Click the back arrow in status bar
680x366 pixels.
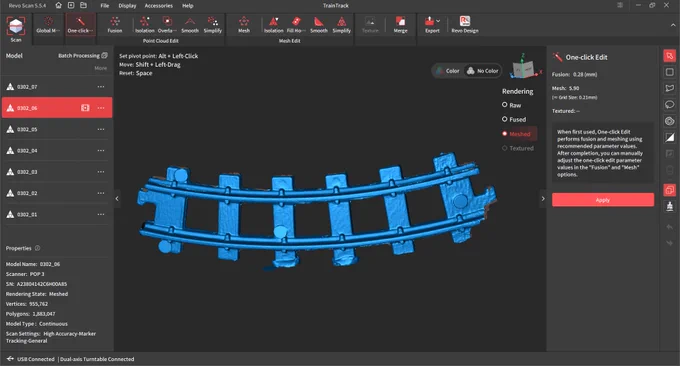click(x=10, y=359)
